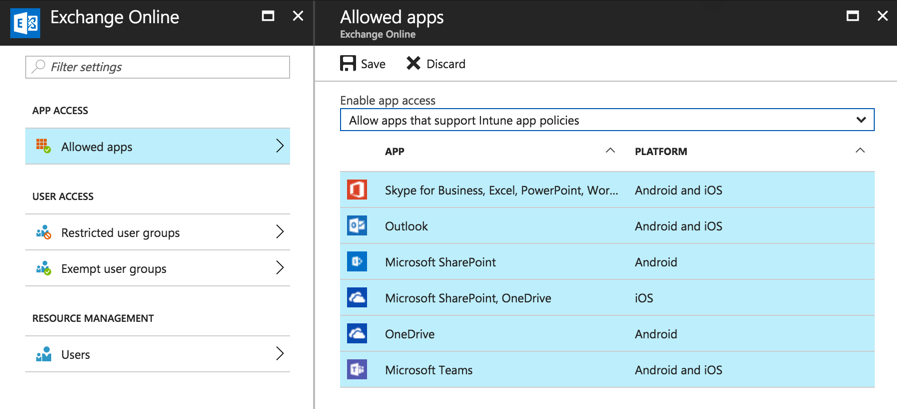Open Allowed apps settings item
This screenshot has height=409, width=897.
click(158, 147)
